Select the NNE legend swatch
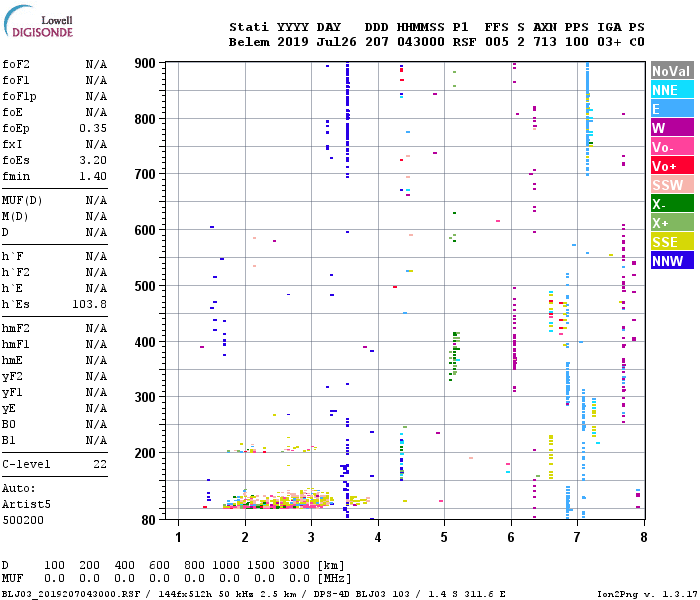Viewport: 700px width, 600px height. 672,90
